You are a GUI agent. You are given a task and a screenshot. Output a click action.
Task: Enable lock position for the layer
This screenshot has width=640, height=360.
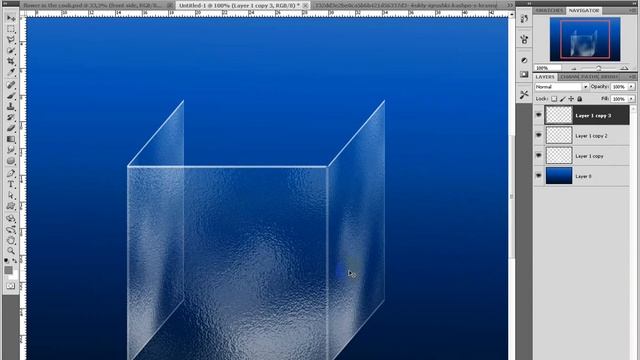click(x=571, y=99)
